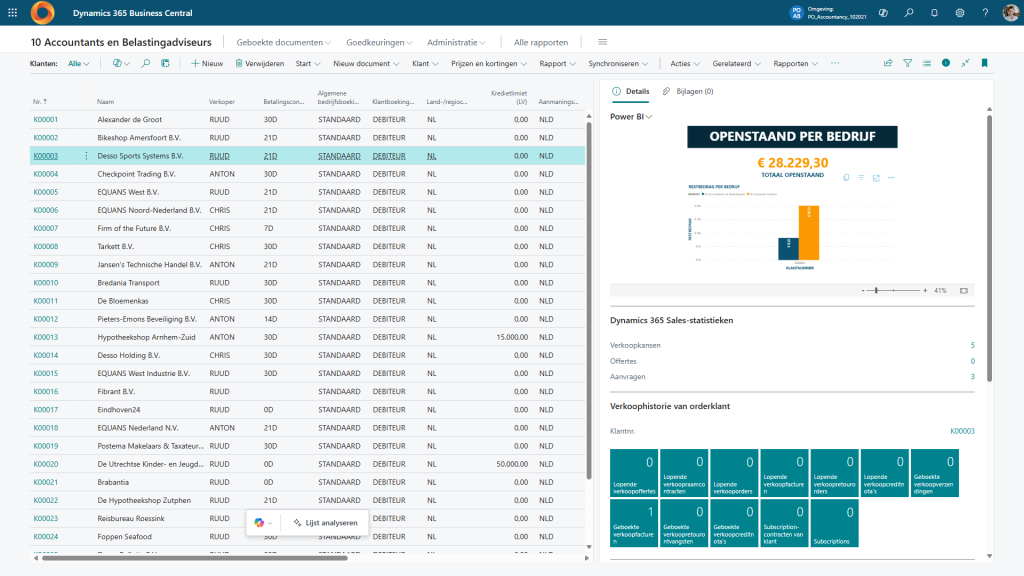Open Geboekte verkoopfacturen tile showing 1
This screenshot has width=1024, height=576.
tap(633, 523)
